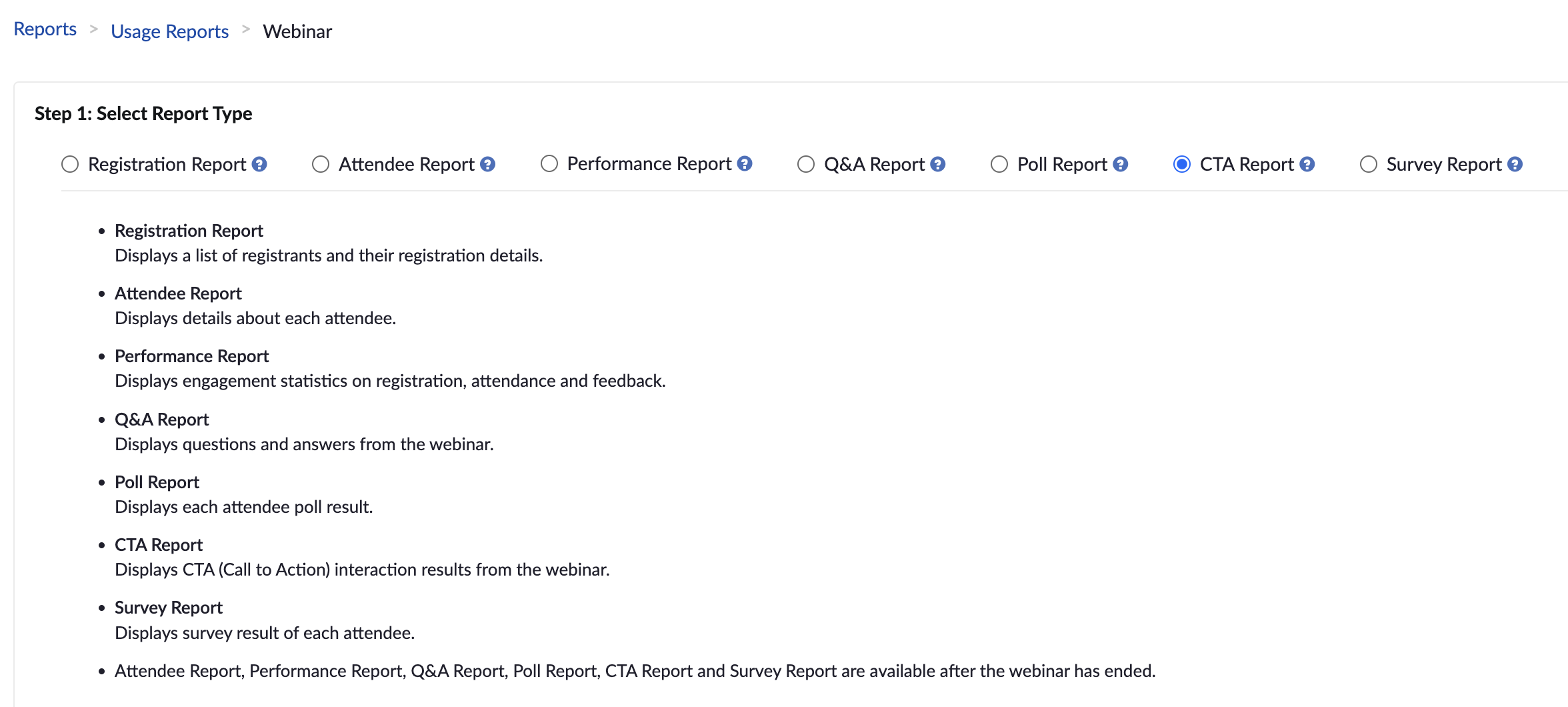1568x707 pixels.
Task: Pick the Q&A Report radio button
Action: click(x=806, y=164)
